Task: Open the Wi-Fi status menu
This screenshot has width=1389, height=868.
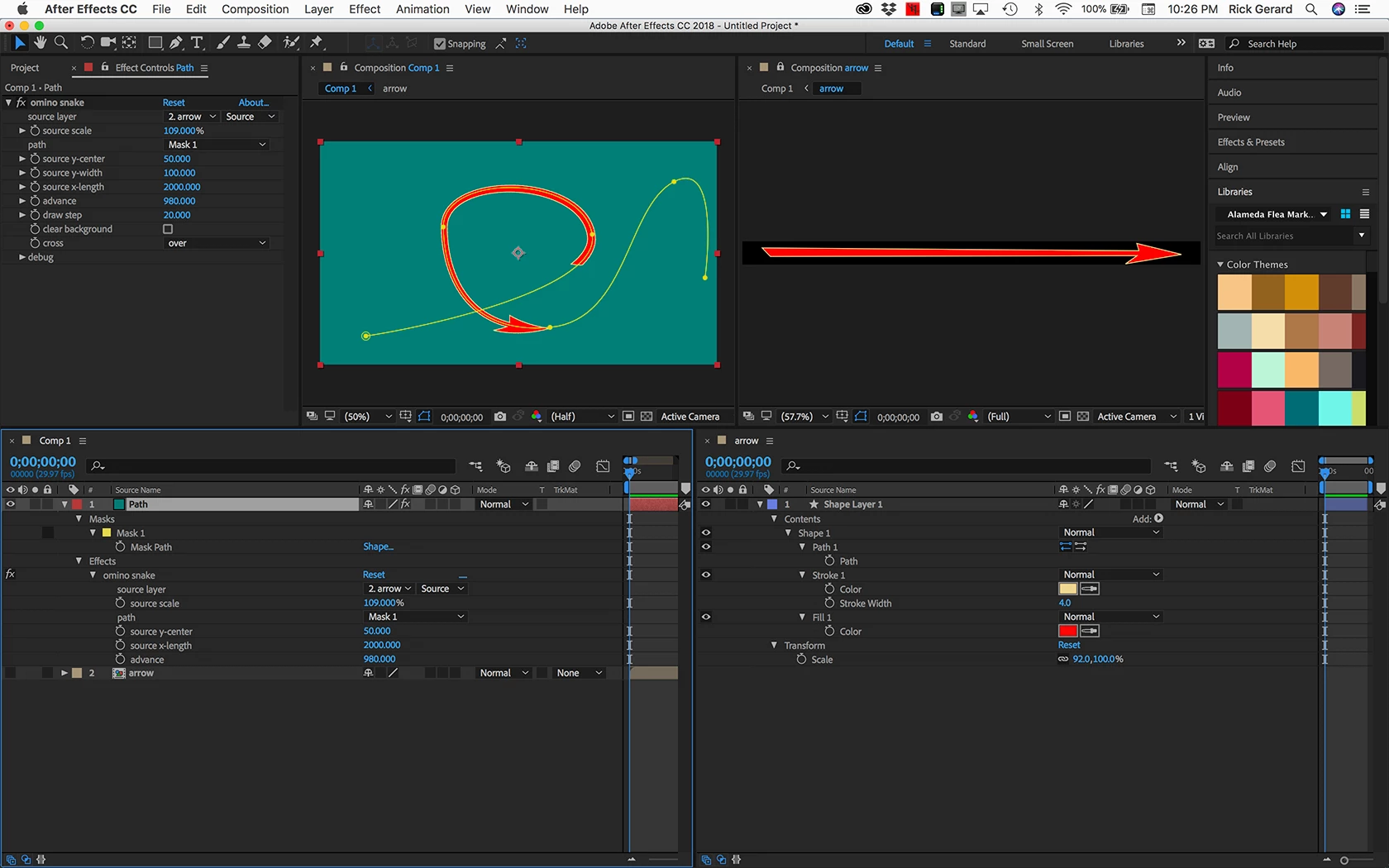Action: pos(1063,9)
